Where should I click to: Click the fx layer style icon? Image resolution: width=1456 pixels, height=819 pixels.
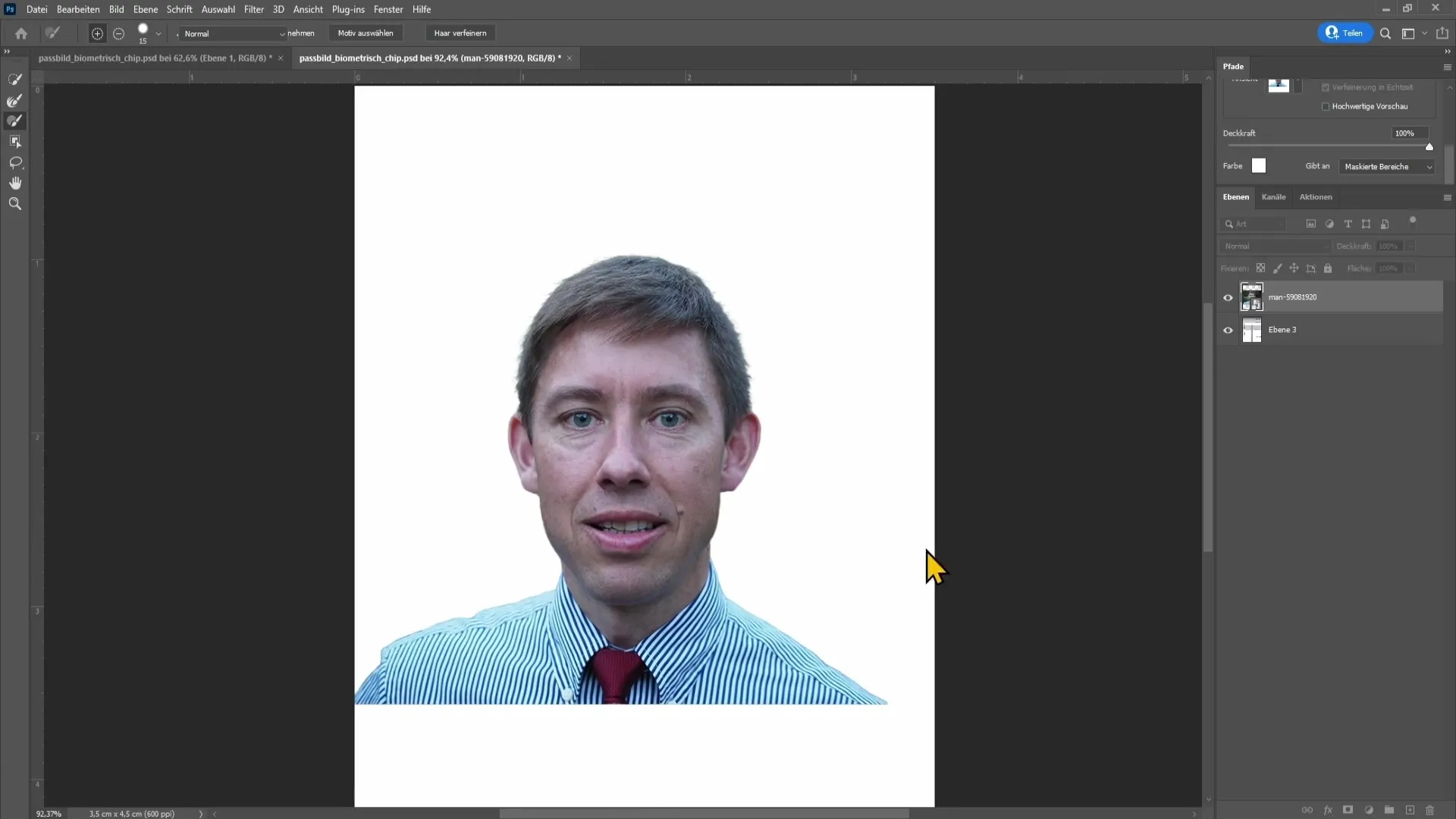click(1328, 810)
